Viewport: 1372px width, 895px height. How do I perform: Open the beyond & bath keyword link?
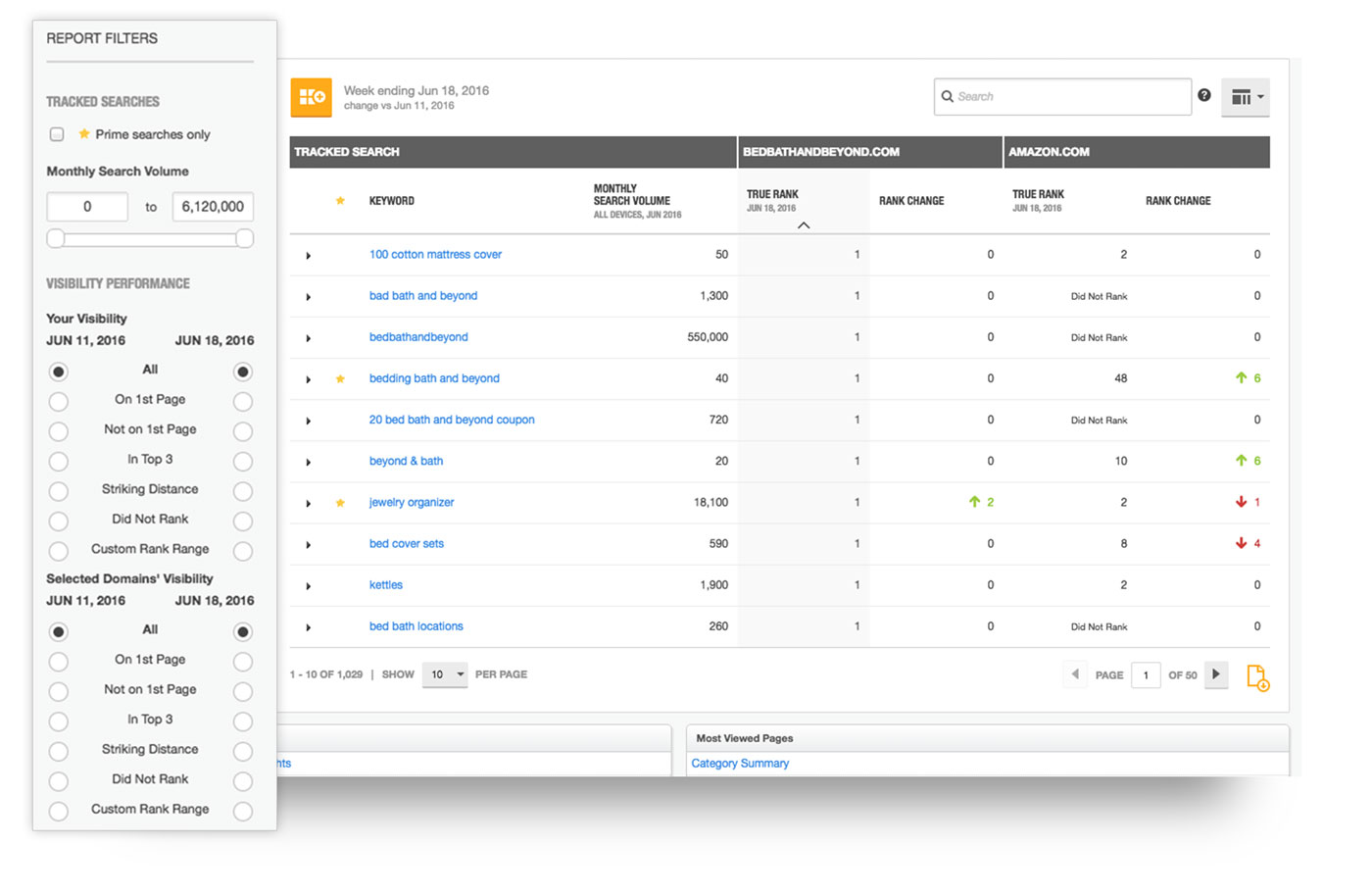406,462
